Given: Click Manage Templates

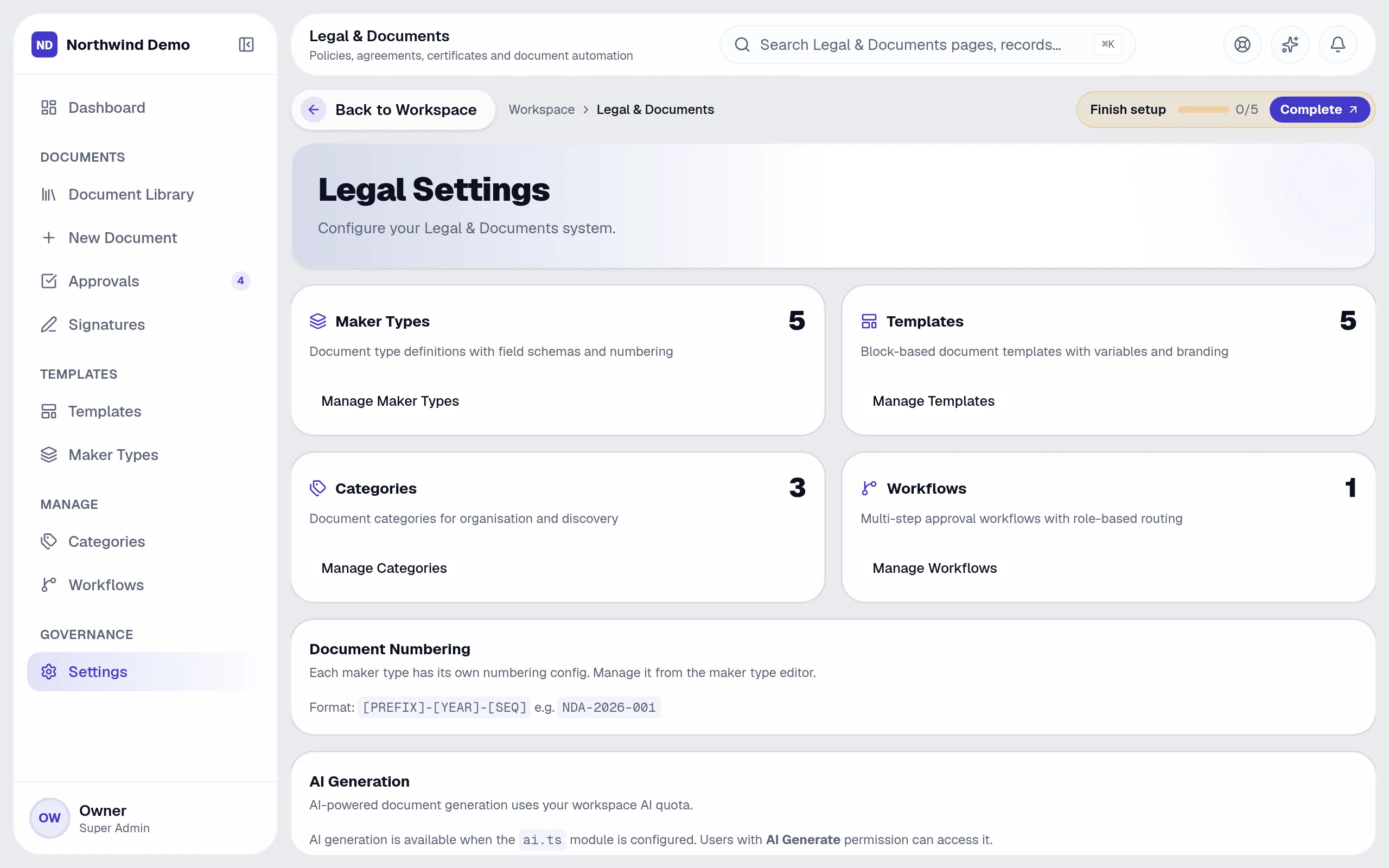Looking at the screenshot, I should pyautogui.click(x=933, y=401).
